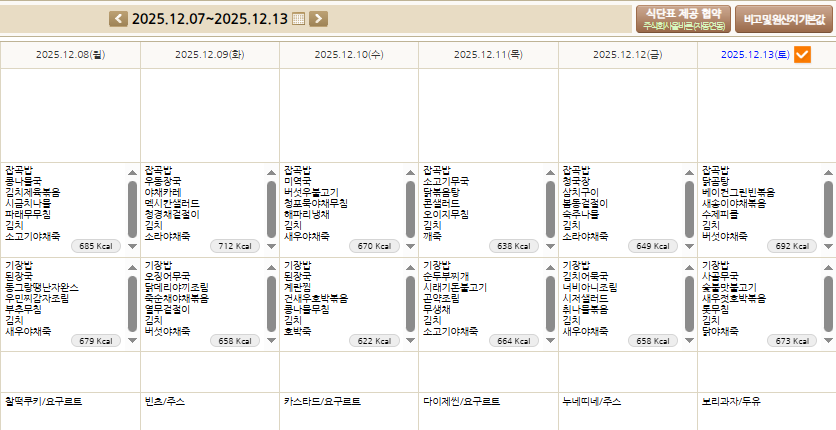Open the calendar date picker icon

click(298, 18)
